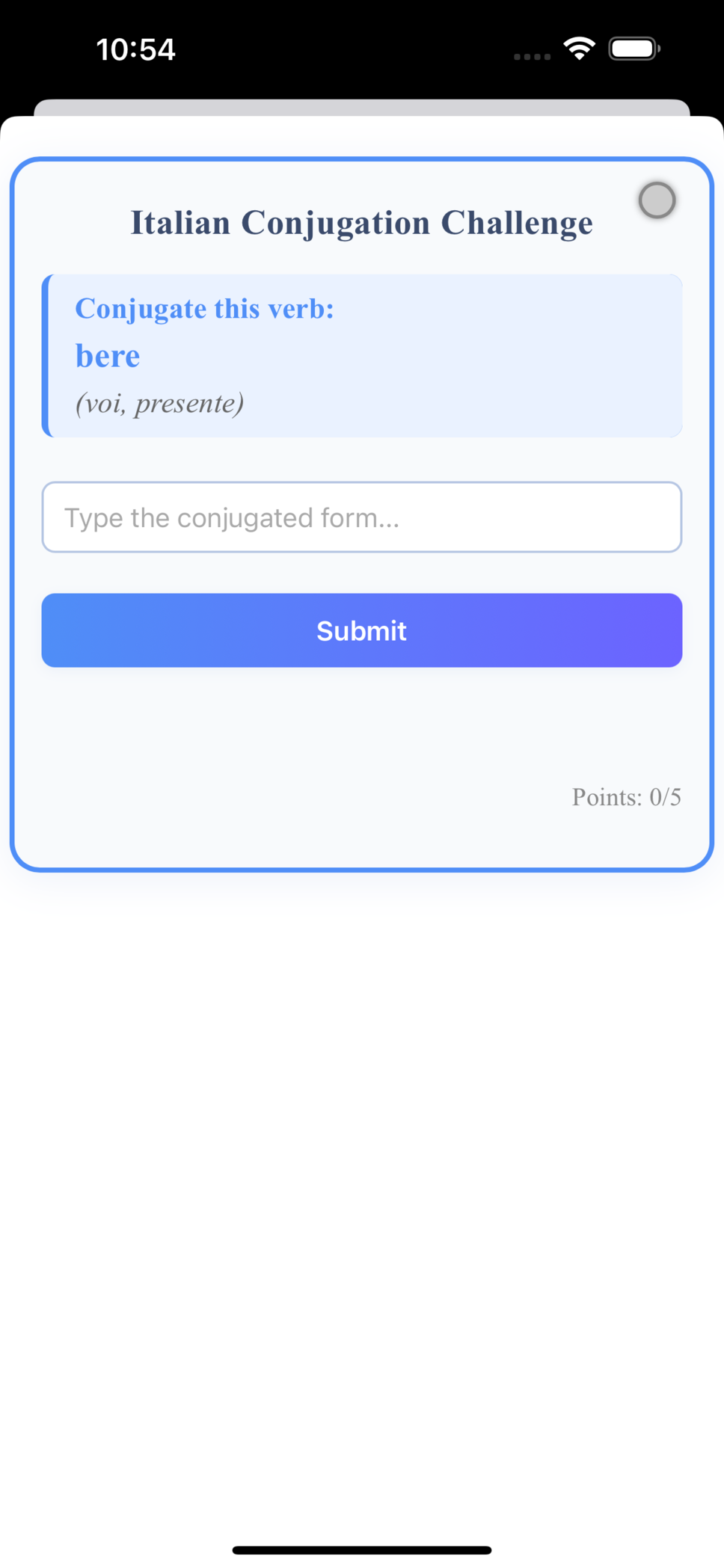Screen dimensions: 724x1568
Task: Tap the 10:54 clock in status bar
Action: 135,49
